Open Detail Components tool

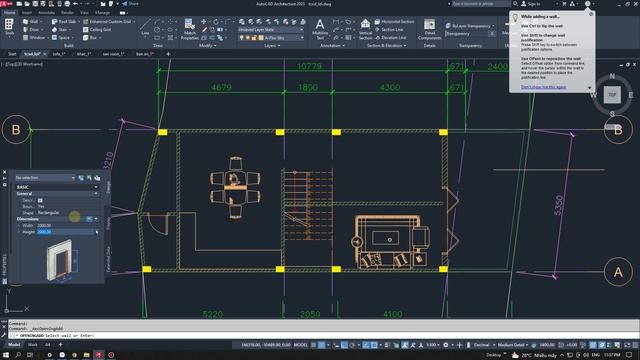[x=429, y=29]
